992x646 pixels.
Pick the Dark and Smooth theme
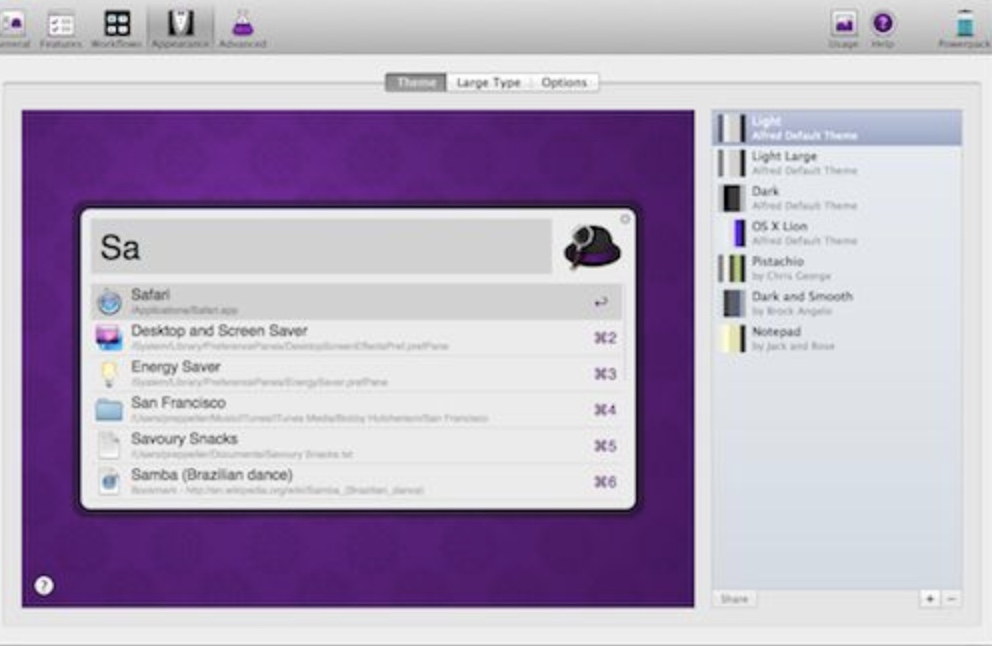(837, 303)
